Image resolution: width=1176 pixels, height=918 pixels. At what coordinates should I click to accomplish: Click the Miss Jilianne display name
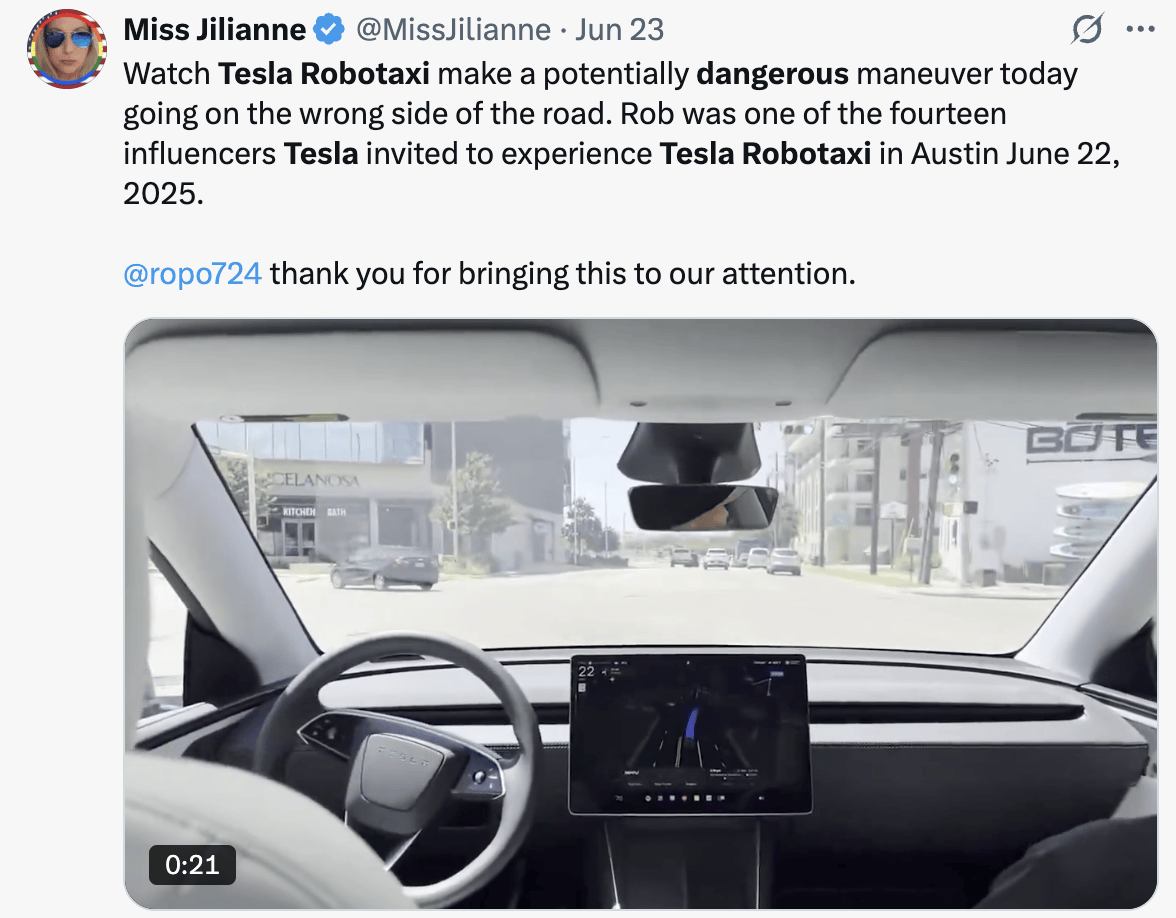(x=214, y=30)
